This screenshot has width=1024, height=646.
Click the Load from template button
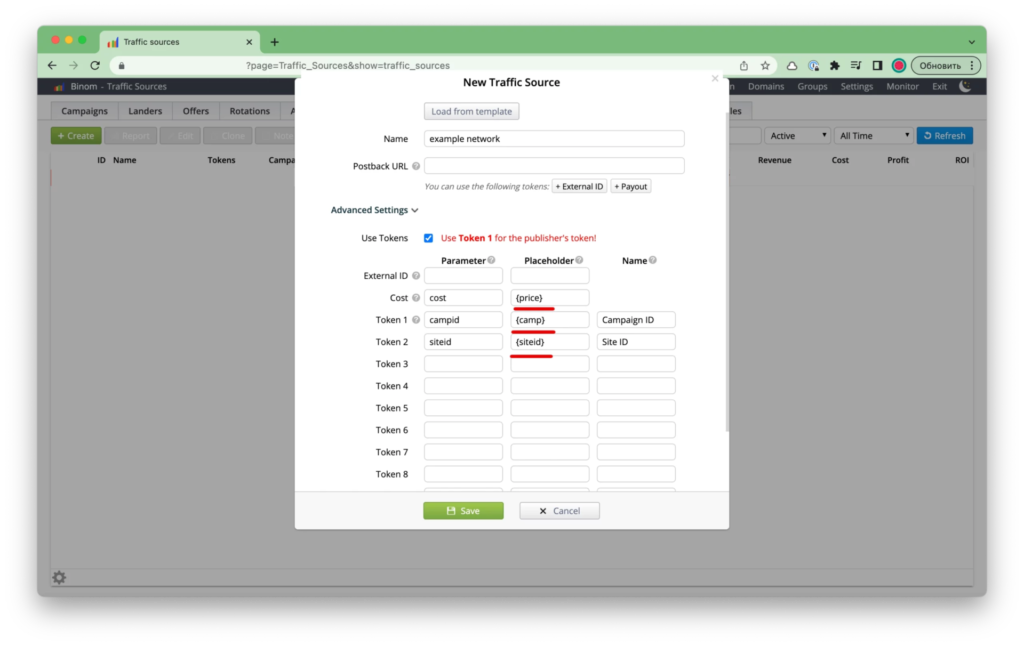(x=471, y=111)
